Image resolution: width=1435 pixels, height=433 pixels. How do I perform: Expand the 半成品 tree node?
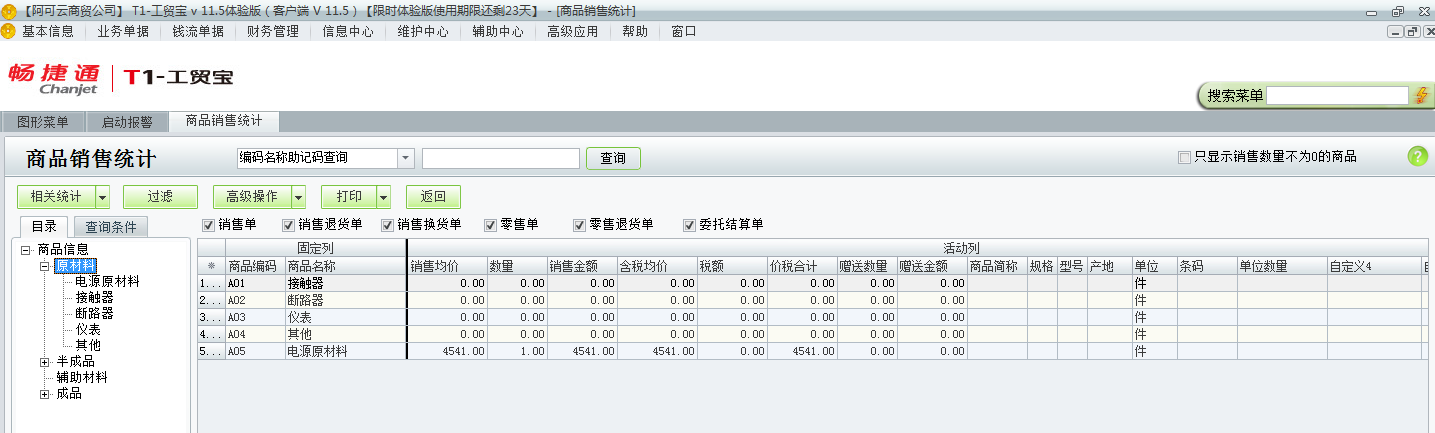44,362
